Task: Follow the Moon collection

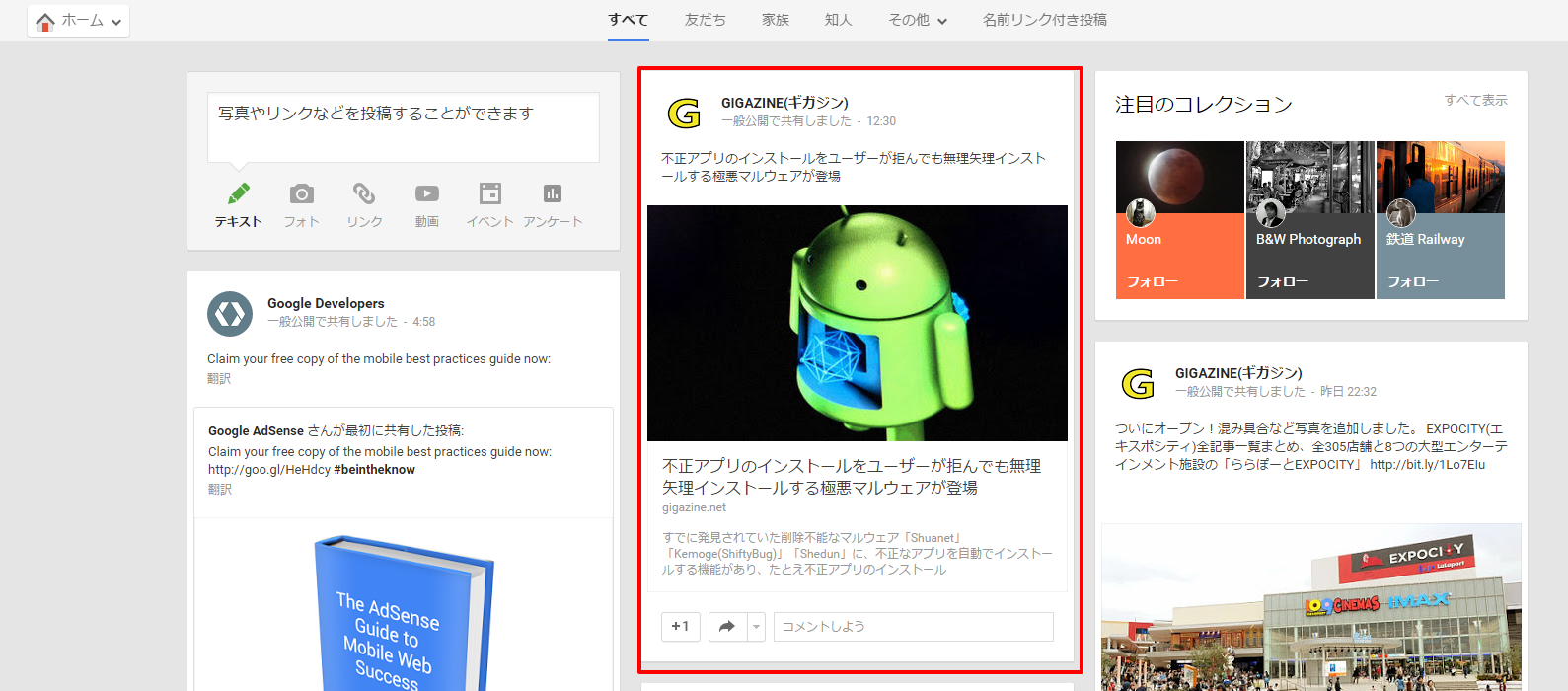Action: (x=1153, y=282)
